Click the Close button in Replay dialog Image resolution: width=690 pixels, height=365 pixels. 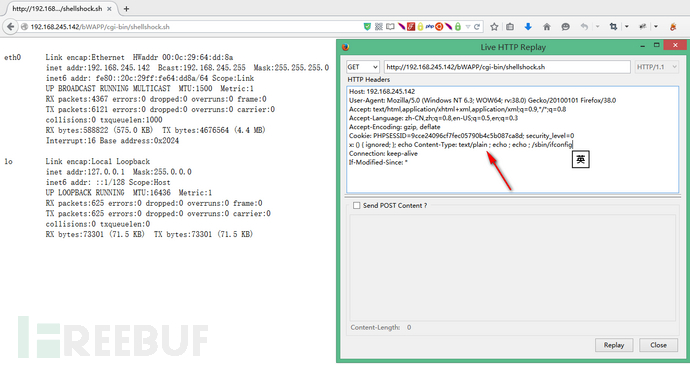tap(658, 345)
